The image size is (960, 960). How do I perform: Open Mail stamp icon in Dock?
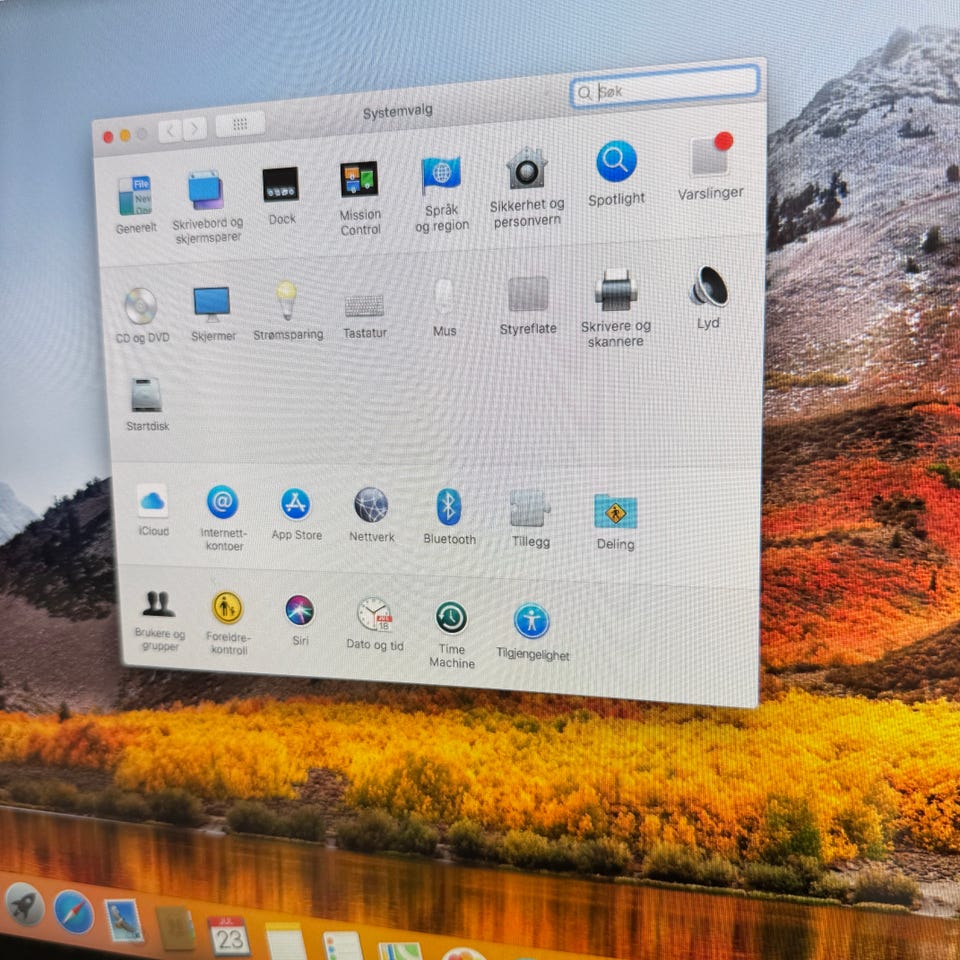click(124, 920)
